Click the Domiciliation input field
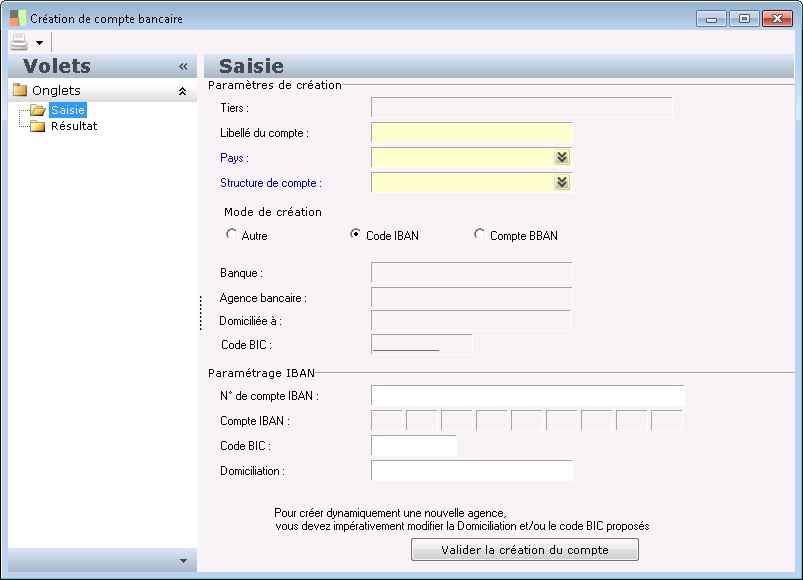This screenshot has width=803, height=580. click(x=471, y=471)
